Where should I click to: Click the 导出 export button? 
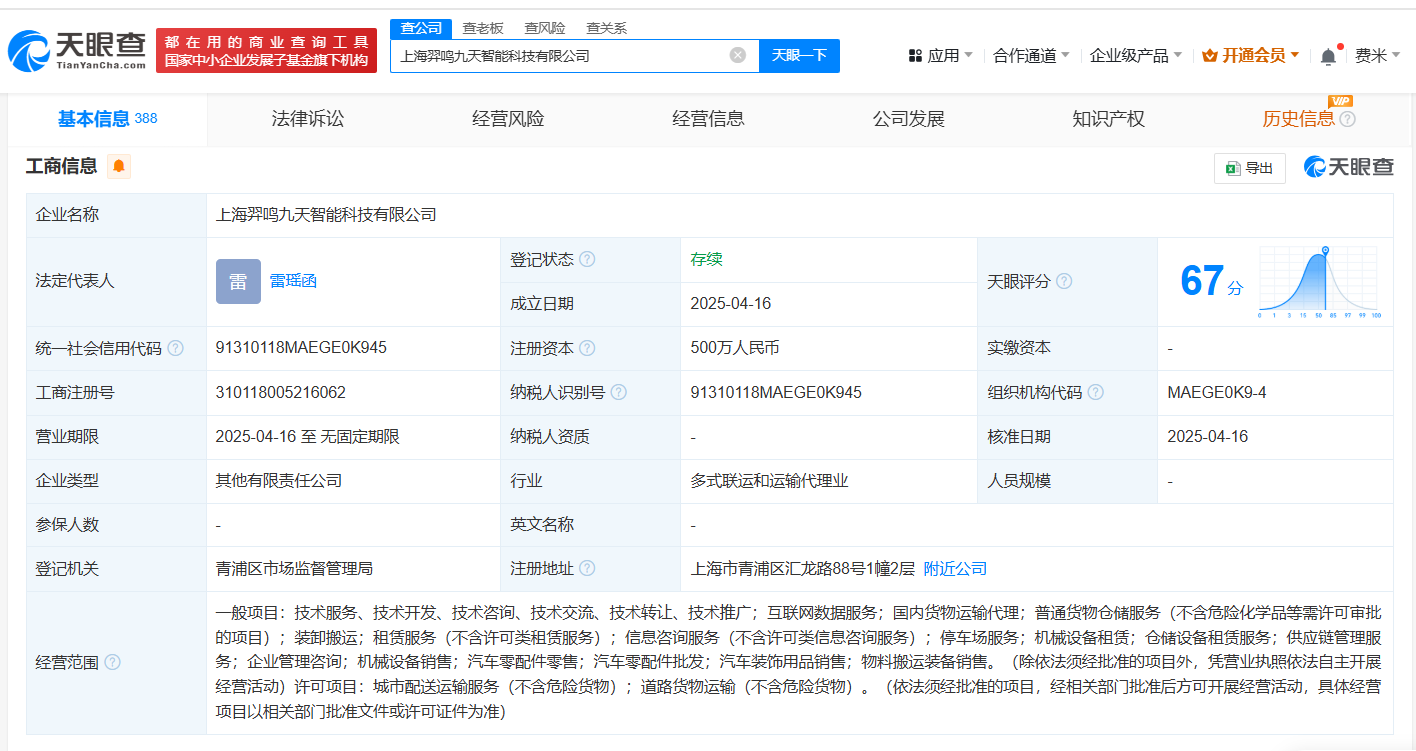click(x=1249, y=168)
